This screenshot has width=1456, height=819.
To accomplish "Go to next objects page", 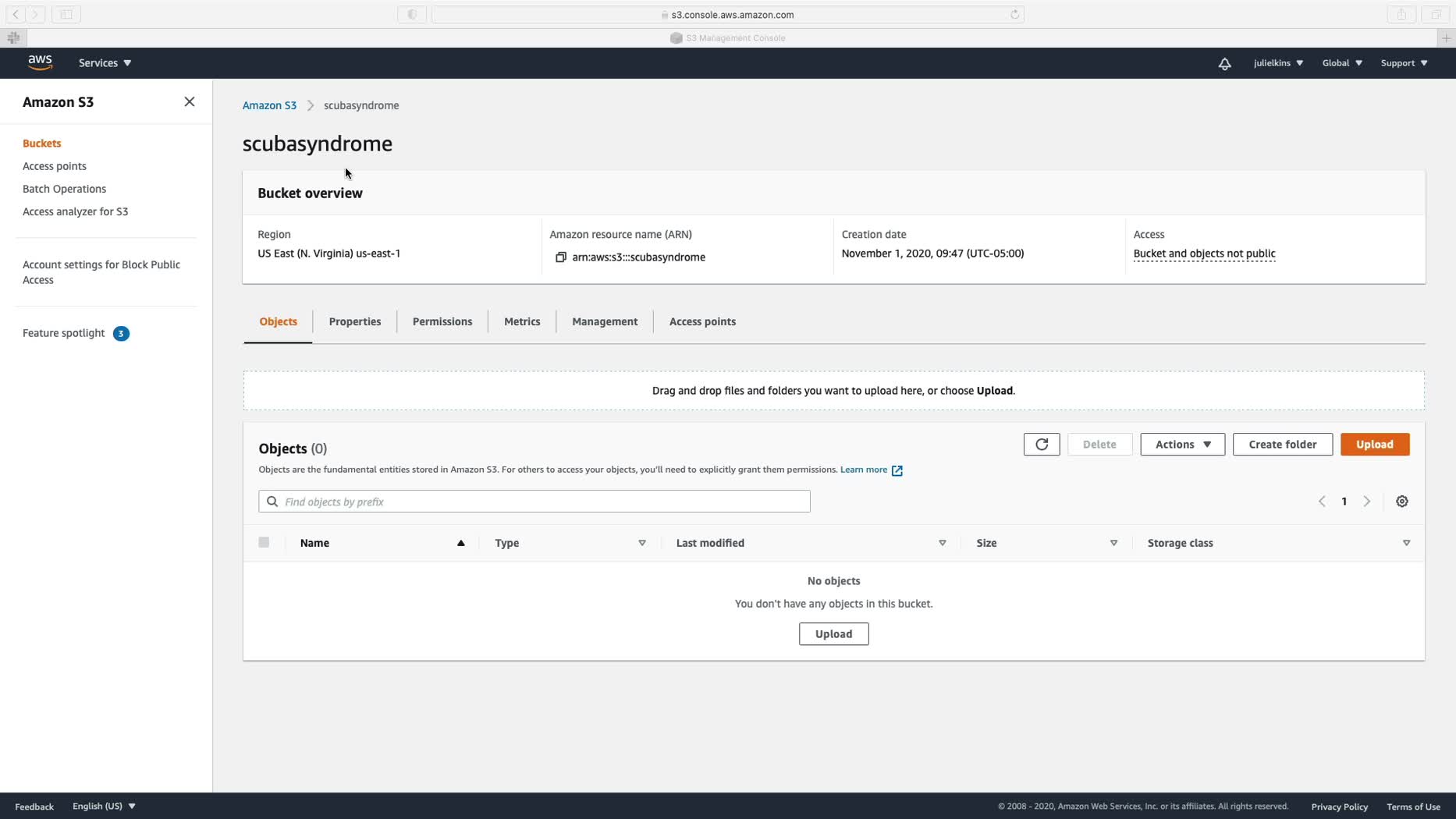I will click(1367, 502).
